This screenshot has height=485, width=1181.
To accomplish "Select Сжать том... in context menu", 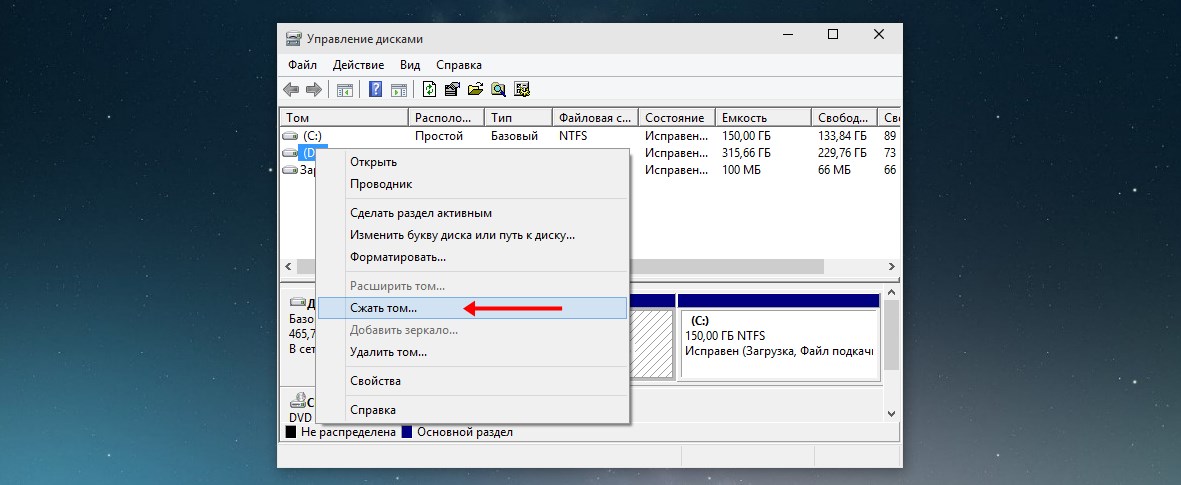I will pos(384,308).
